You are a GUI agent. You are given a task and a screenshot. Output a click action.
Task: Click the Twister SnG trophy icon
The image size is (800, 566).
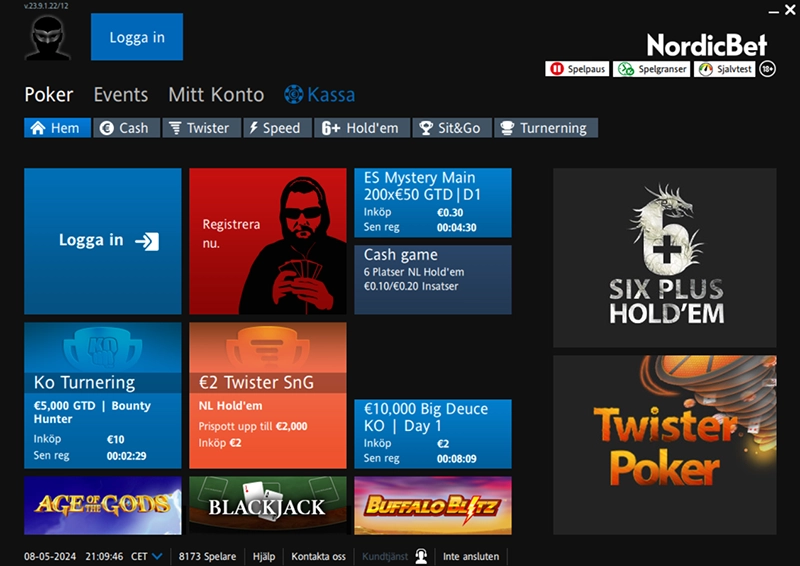coord(268,349)
